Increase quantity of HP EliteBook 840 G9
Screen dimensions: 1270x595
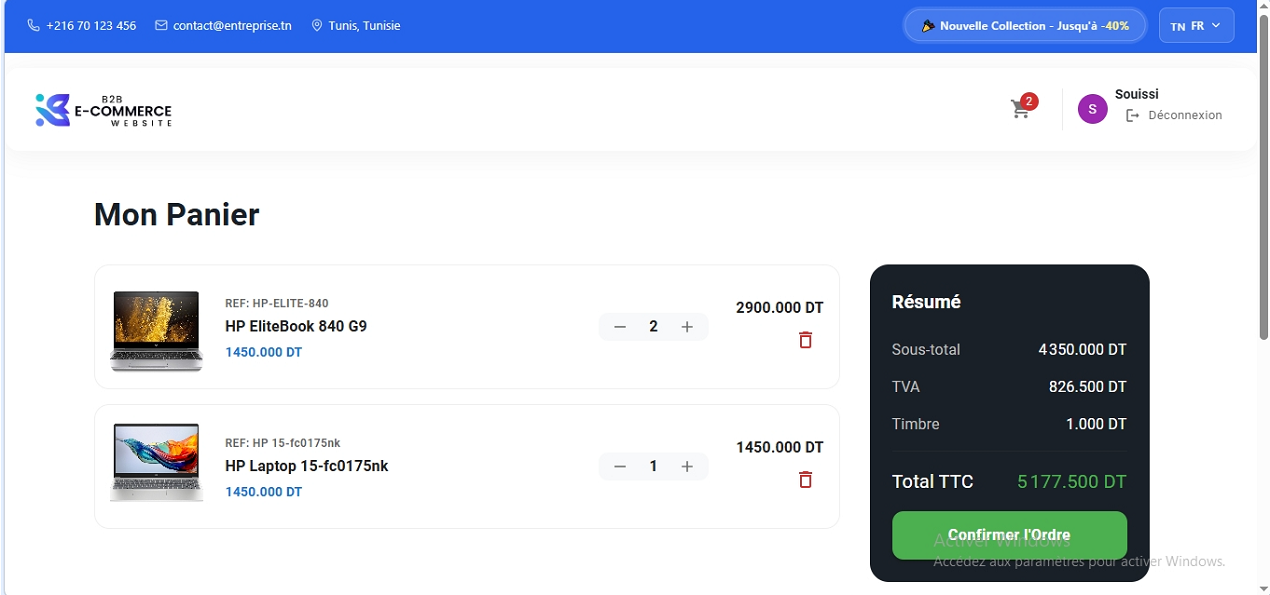(687, 327)
